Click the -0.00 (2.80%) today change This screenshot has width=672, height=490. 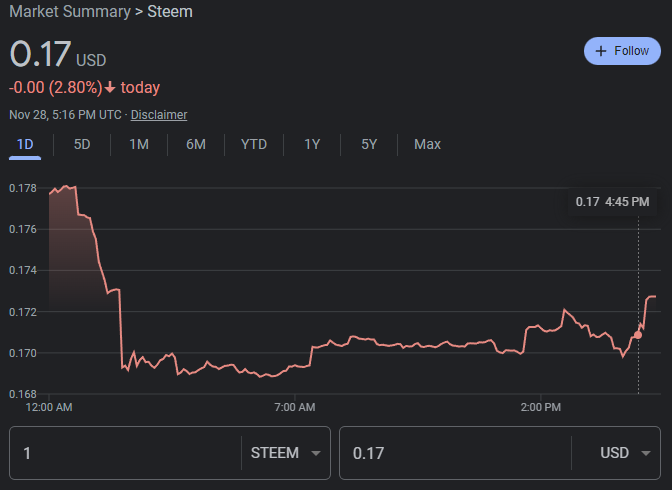click(84, 87)
